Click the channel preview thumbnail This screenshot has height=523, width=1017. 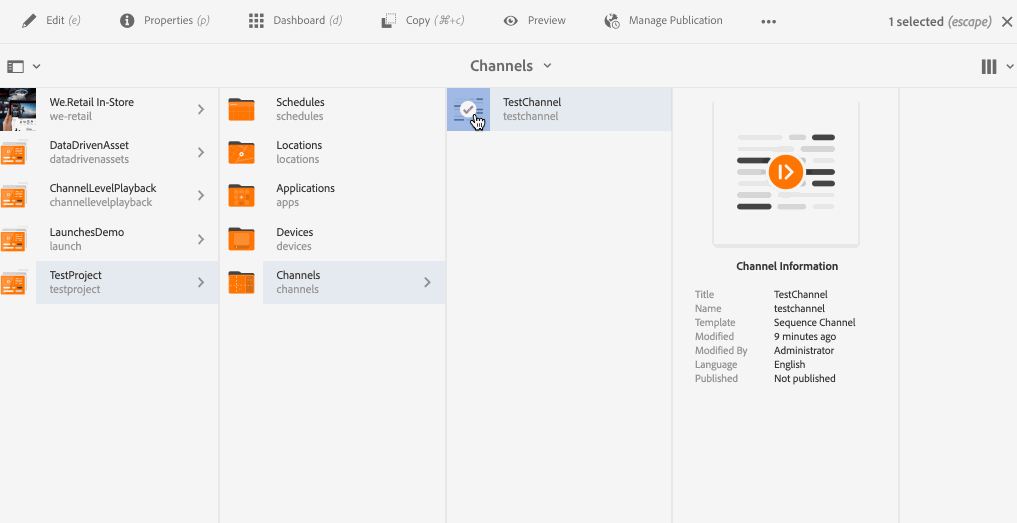(x=785, y=172)
